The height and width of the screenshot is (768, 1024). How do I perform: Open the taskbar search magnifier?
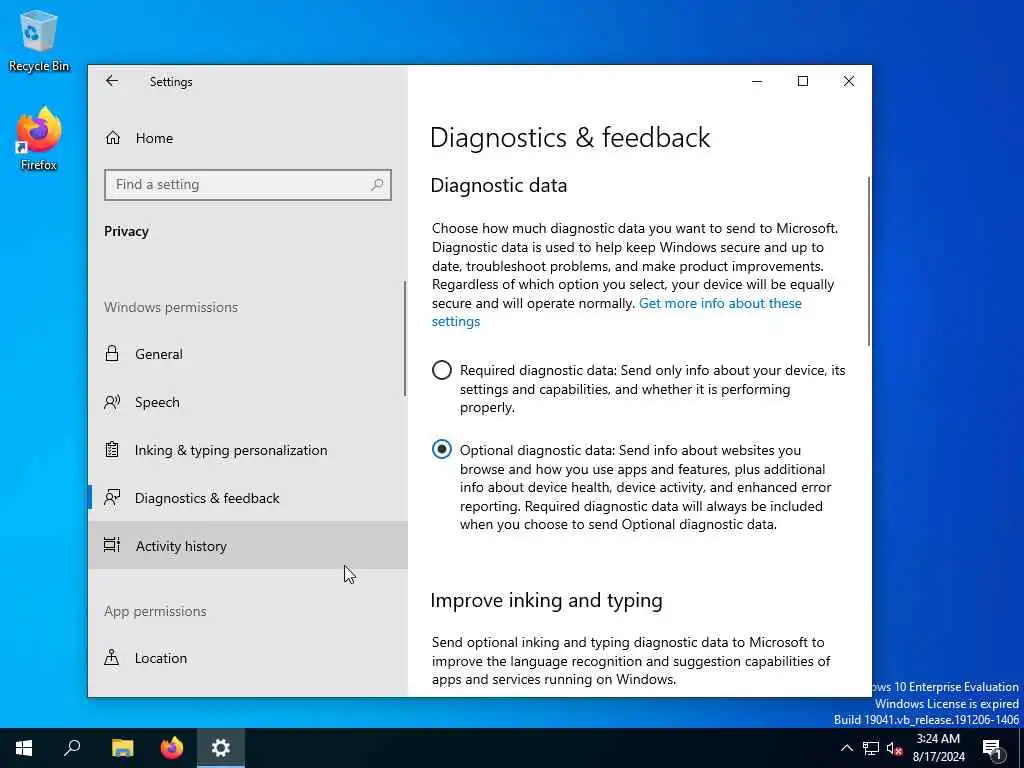(72, 748)
